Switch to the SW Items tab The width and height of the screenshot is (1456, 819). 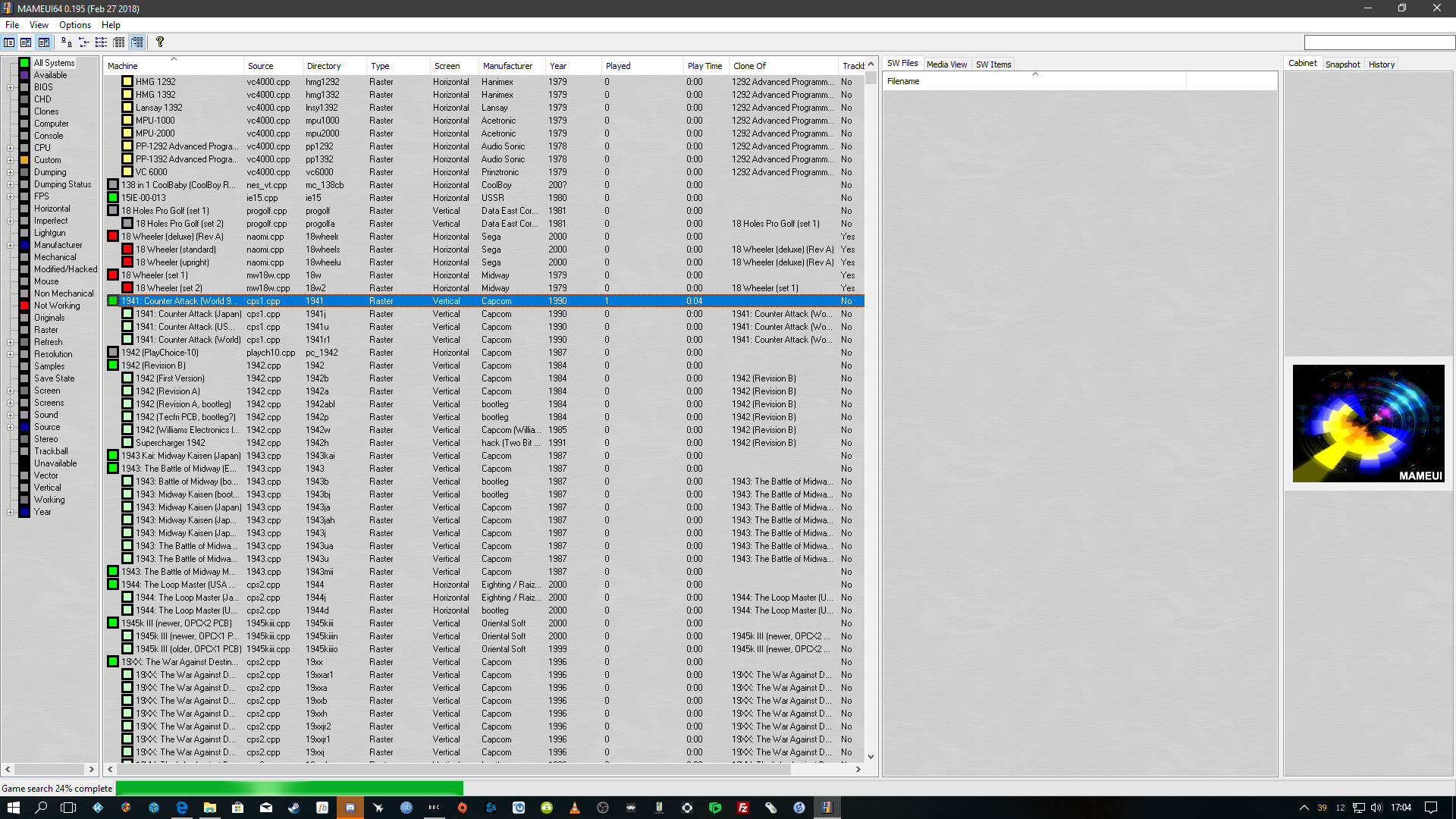pos(993,64)
